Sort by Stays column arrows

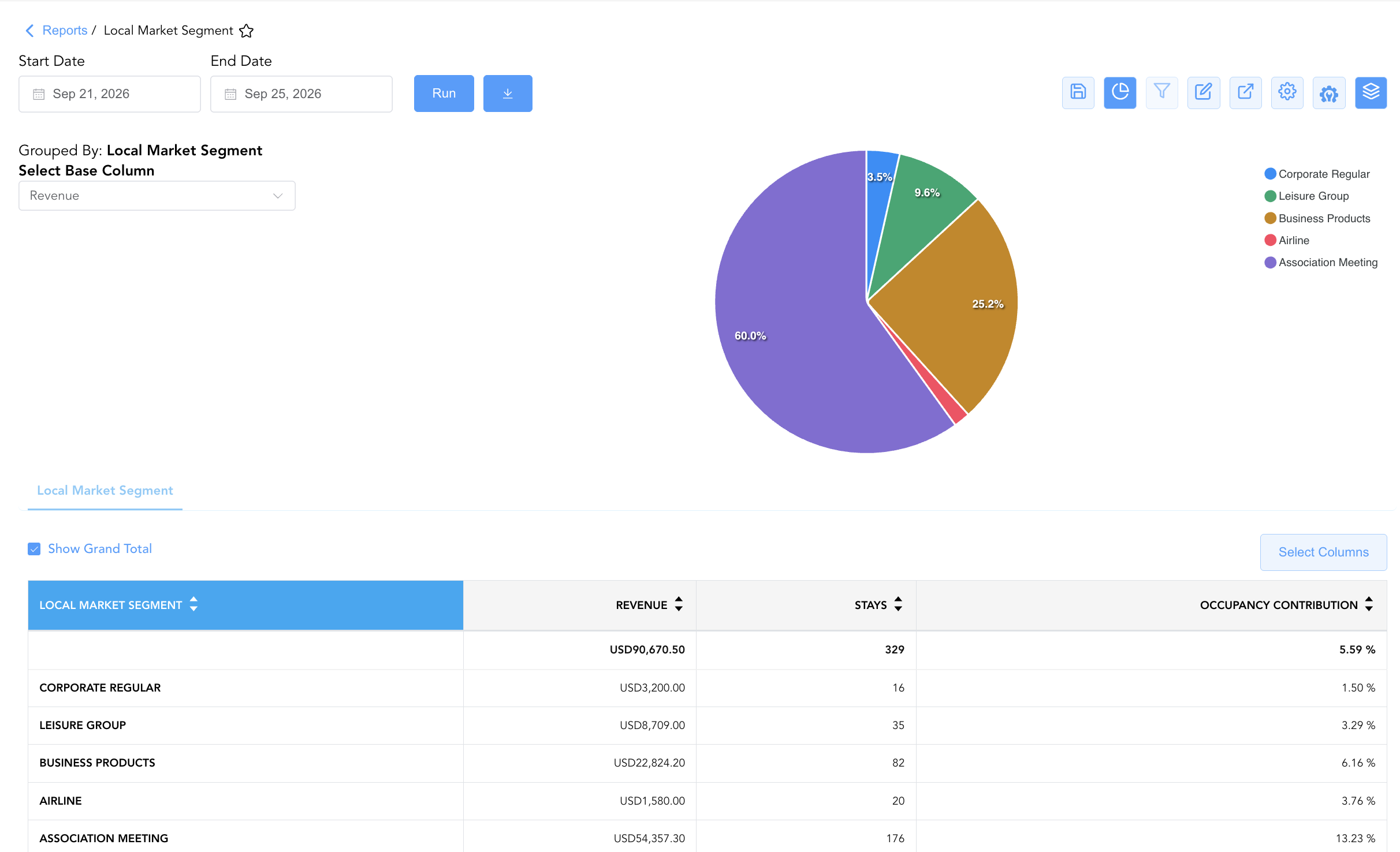pos(898,604)
